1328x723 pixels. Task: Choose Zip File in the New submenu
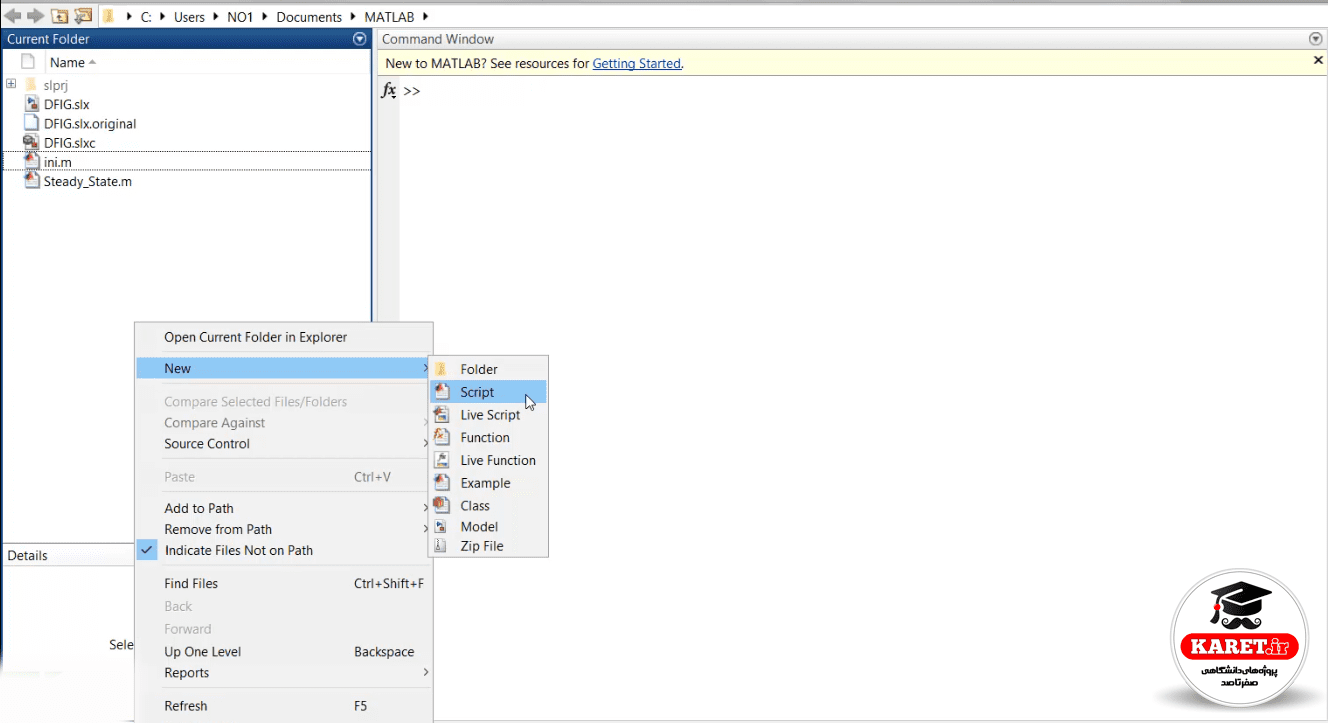click(x=488, y=546)
